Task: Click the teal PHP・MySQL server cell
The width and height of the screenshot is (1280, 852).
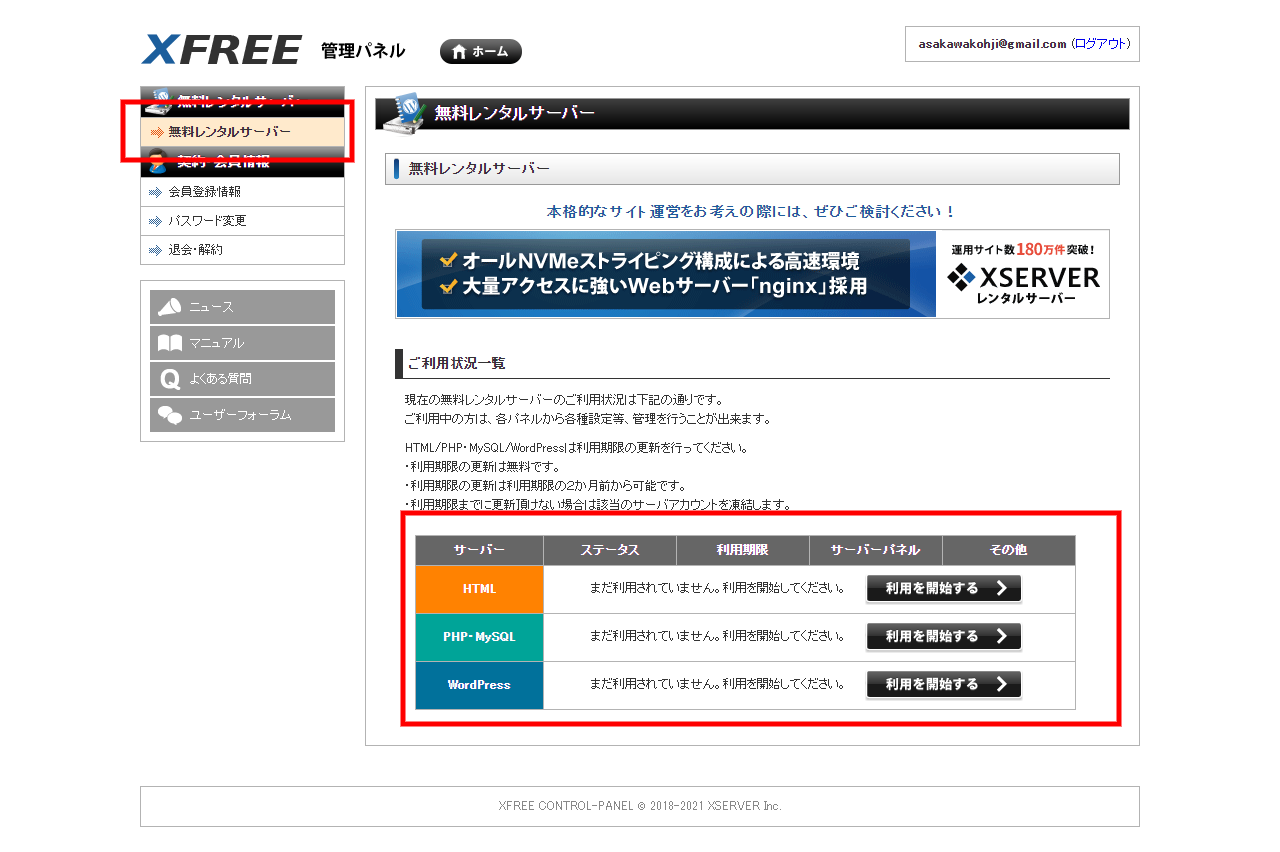Action: click(479, 637)
